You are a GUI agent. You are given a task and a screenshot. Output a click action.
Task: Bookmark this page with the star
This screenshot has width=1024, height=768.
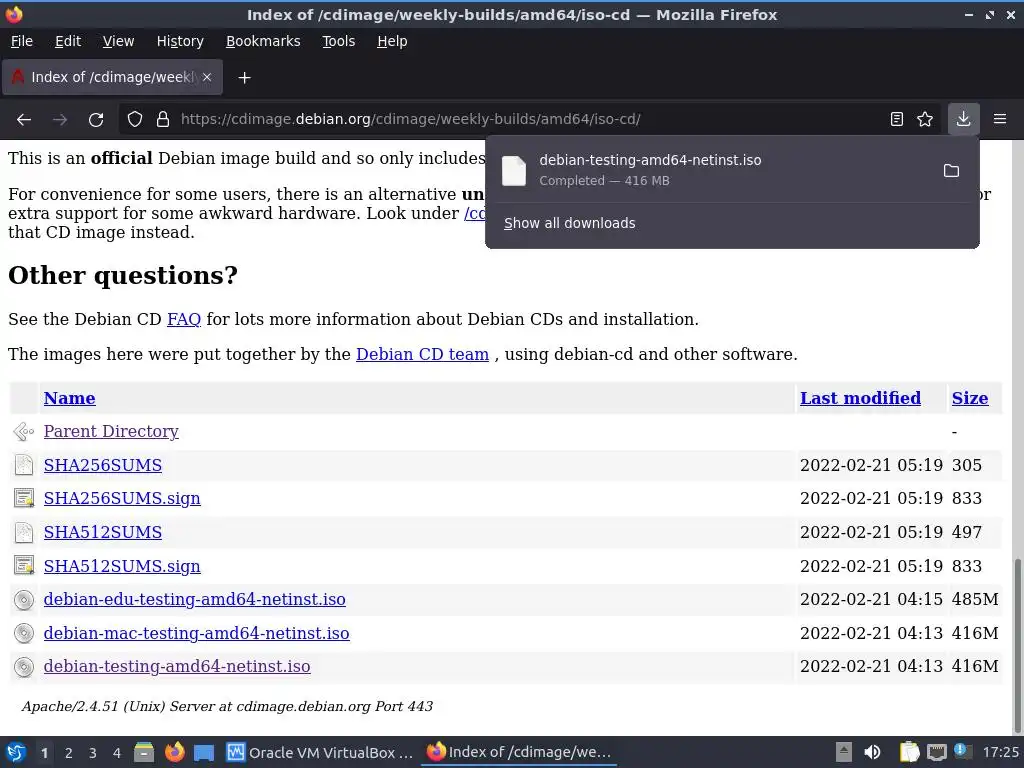click(x=925, y=120)
